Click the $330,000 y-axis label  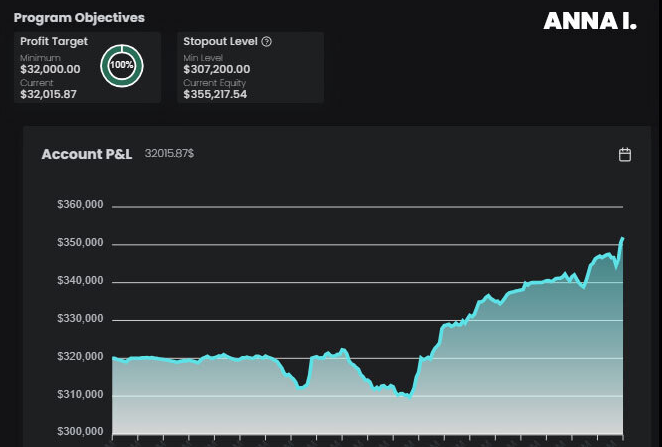[x=81, y=320]
